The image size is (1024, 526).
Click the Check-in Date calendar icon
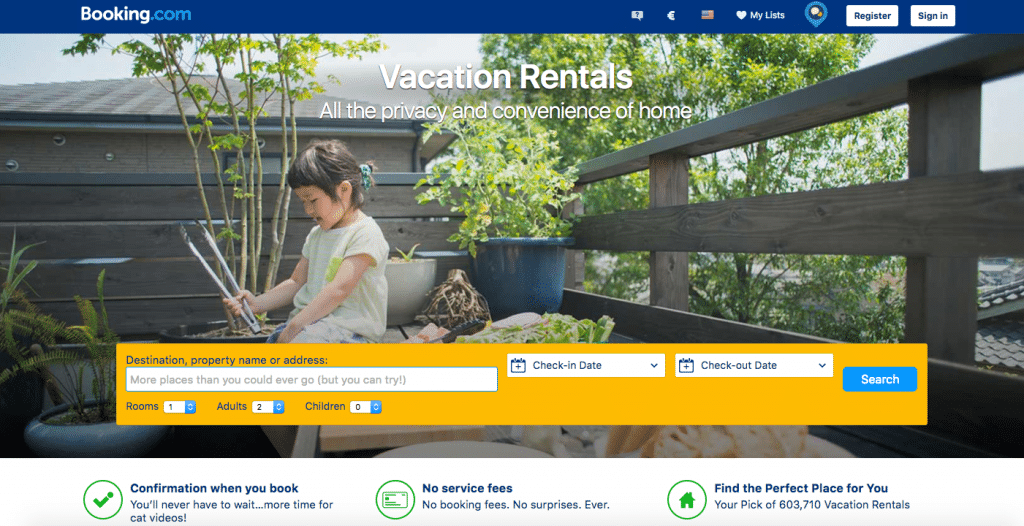[x=518, y=365]
